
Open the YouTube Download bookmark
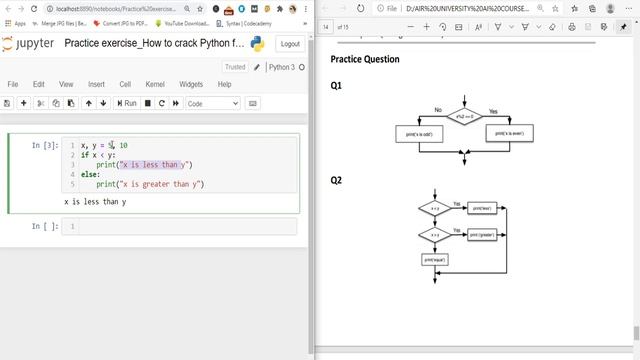182,24
